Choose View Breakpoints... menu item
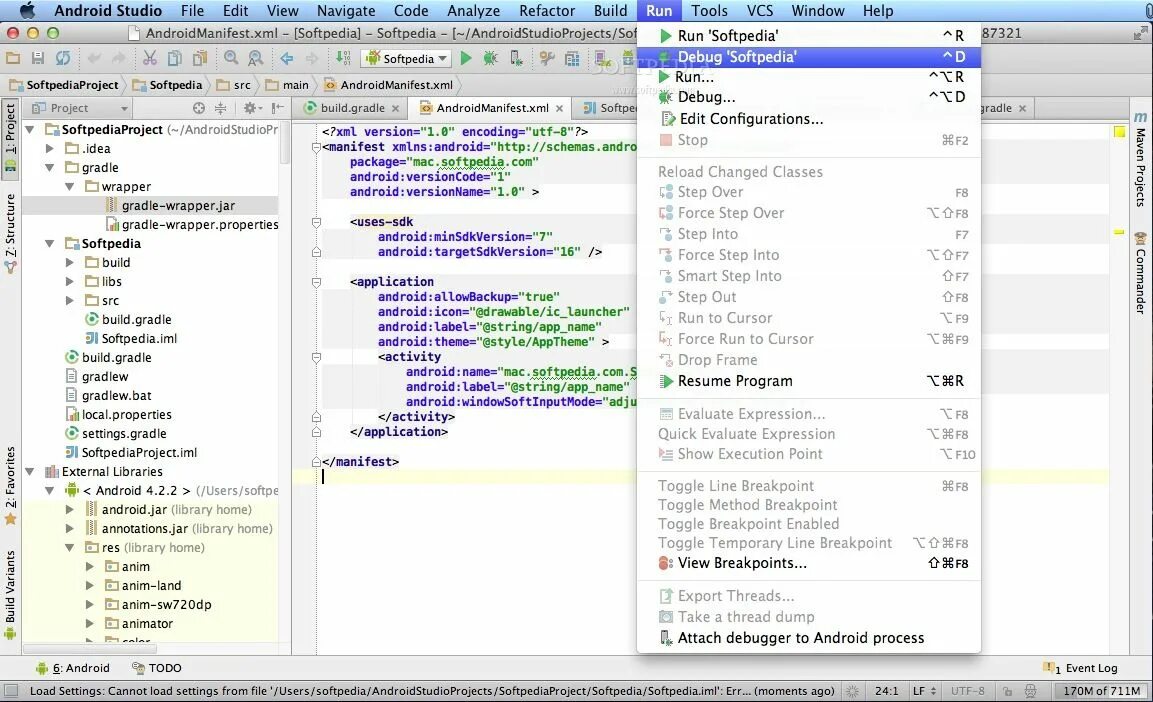 pos(809,563)
